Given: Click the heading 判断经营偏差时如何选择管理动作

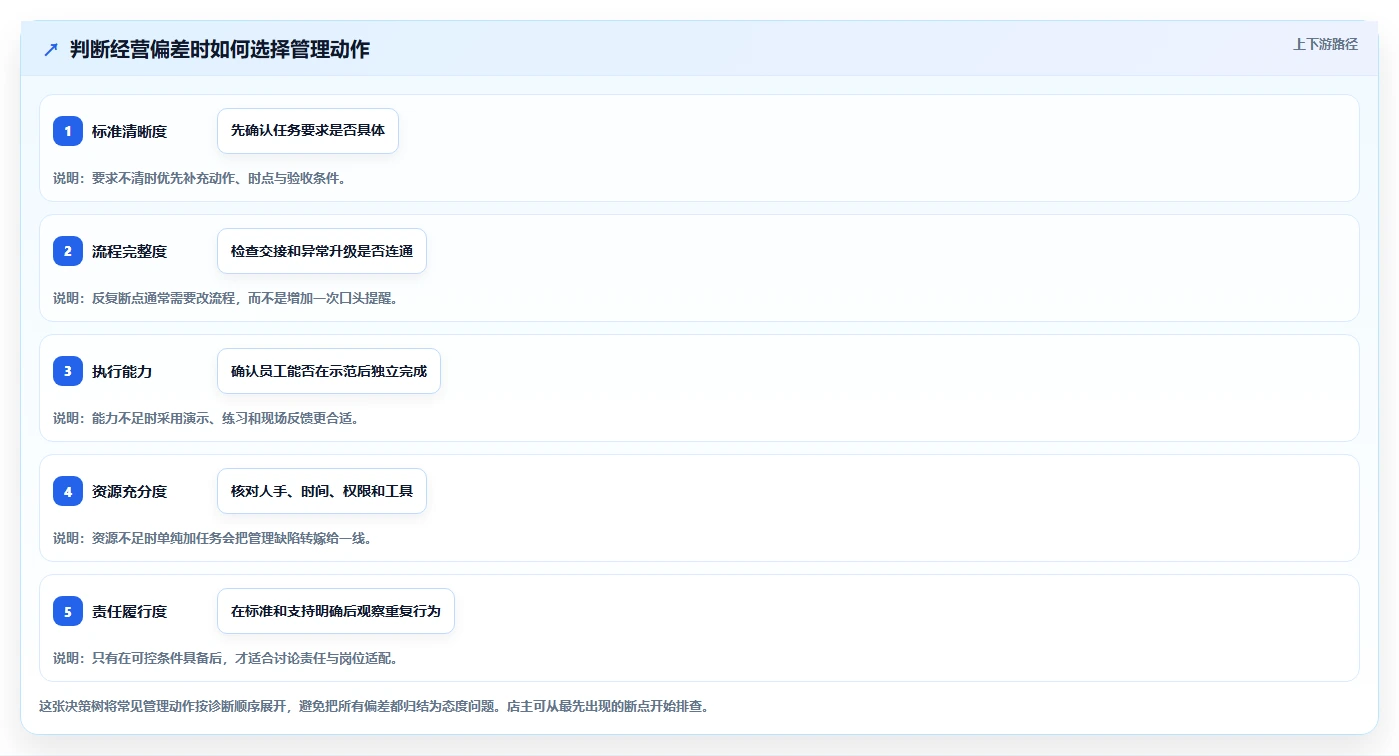Looking at the screenshot, I should 220,50.
